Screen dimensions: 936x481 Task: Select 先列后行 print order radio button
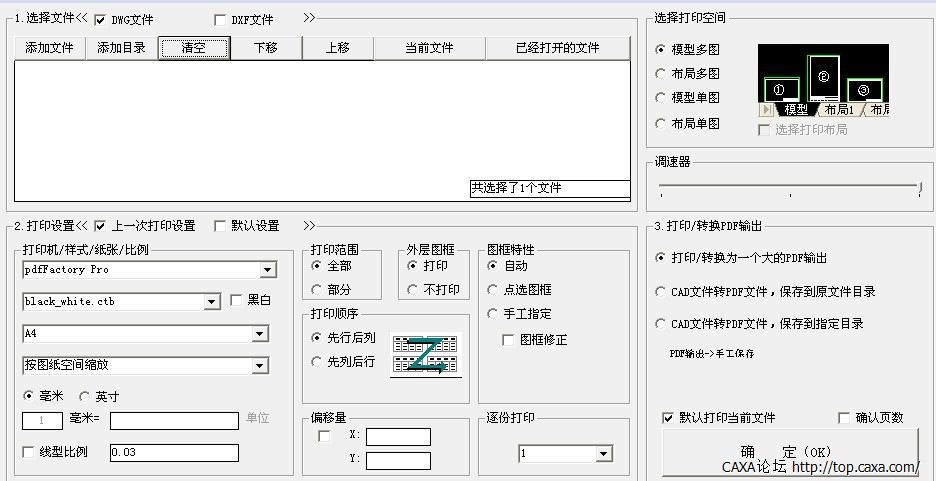(317, 362)
